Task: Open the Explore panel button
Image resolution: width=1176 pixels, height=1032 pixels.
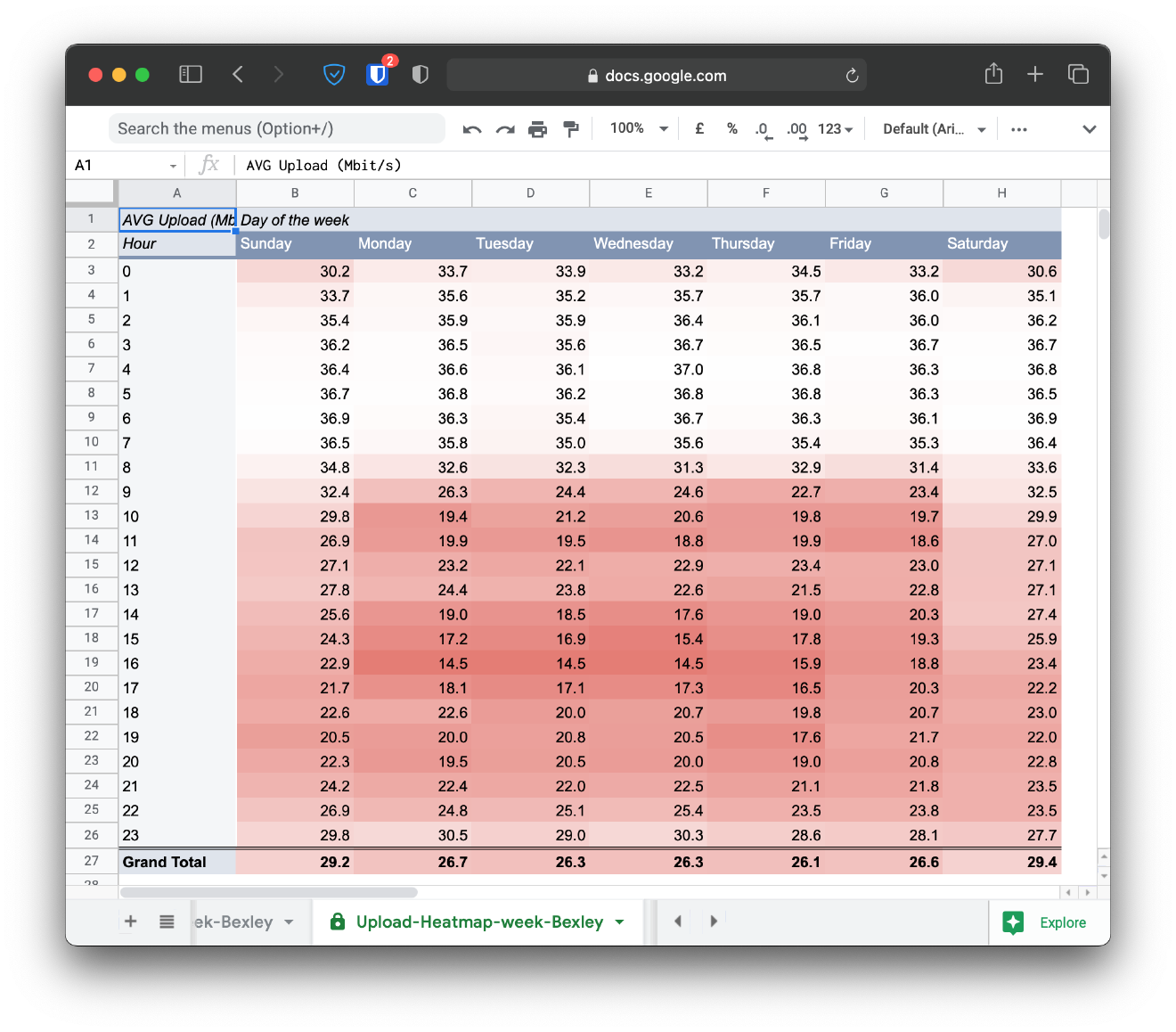Action: tap(1046, 922)
